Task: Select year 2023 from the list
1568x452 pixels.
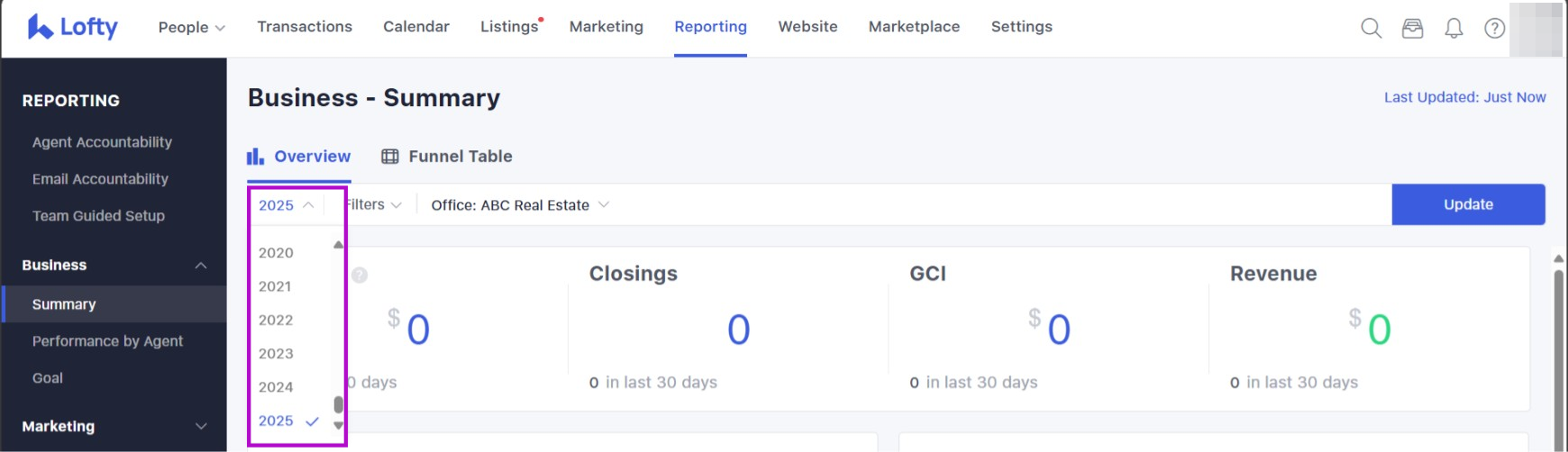Action: tap(276, 354)
